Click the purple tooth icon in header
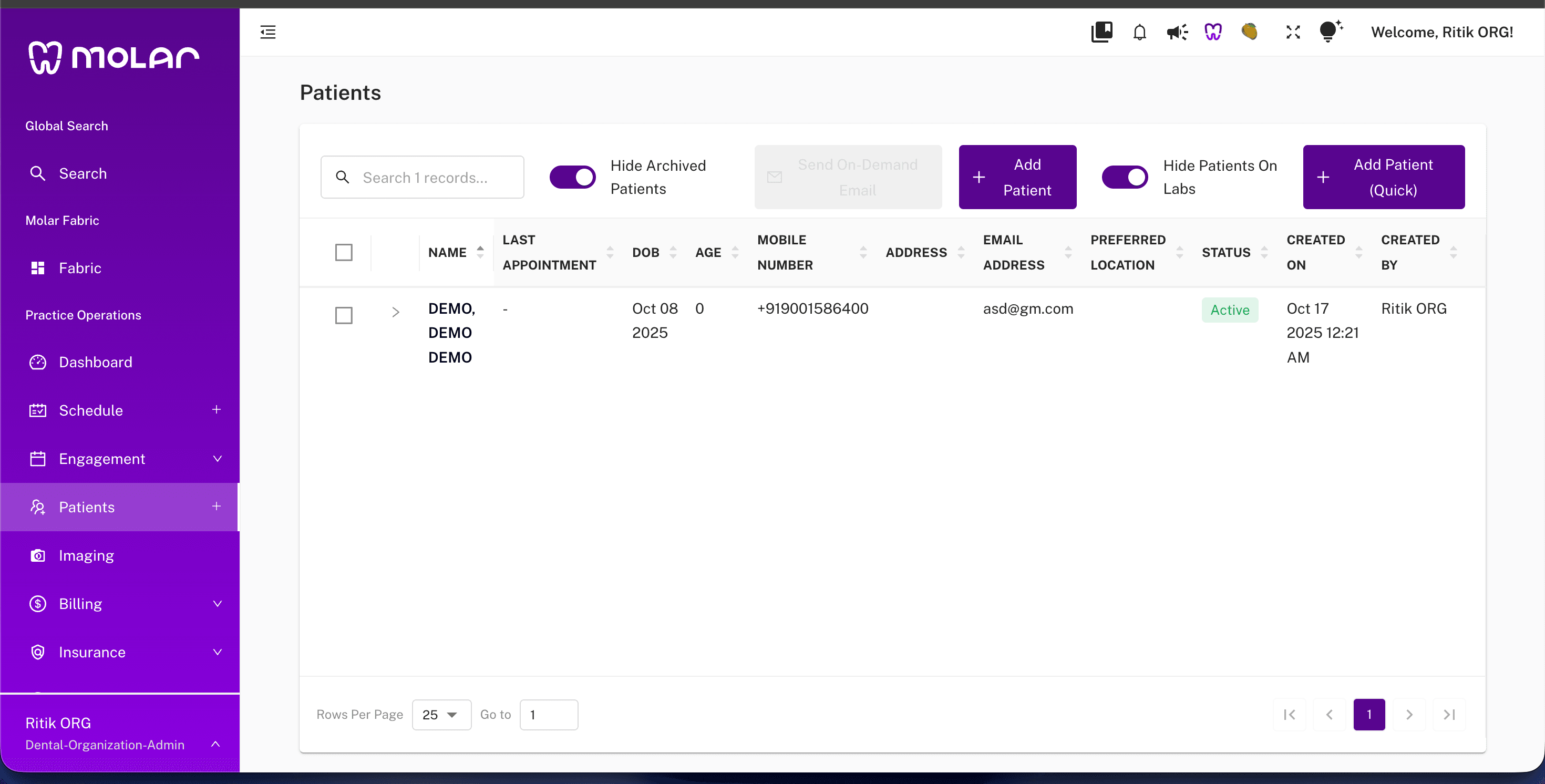The height and width of the screenshot is (784, 1545). coord(1213,32)
